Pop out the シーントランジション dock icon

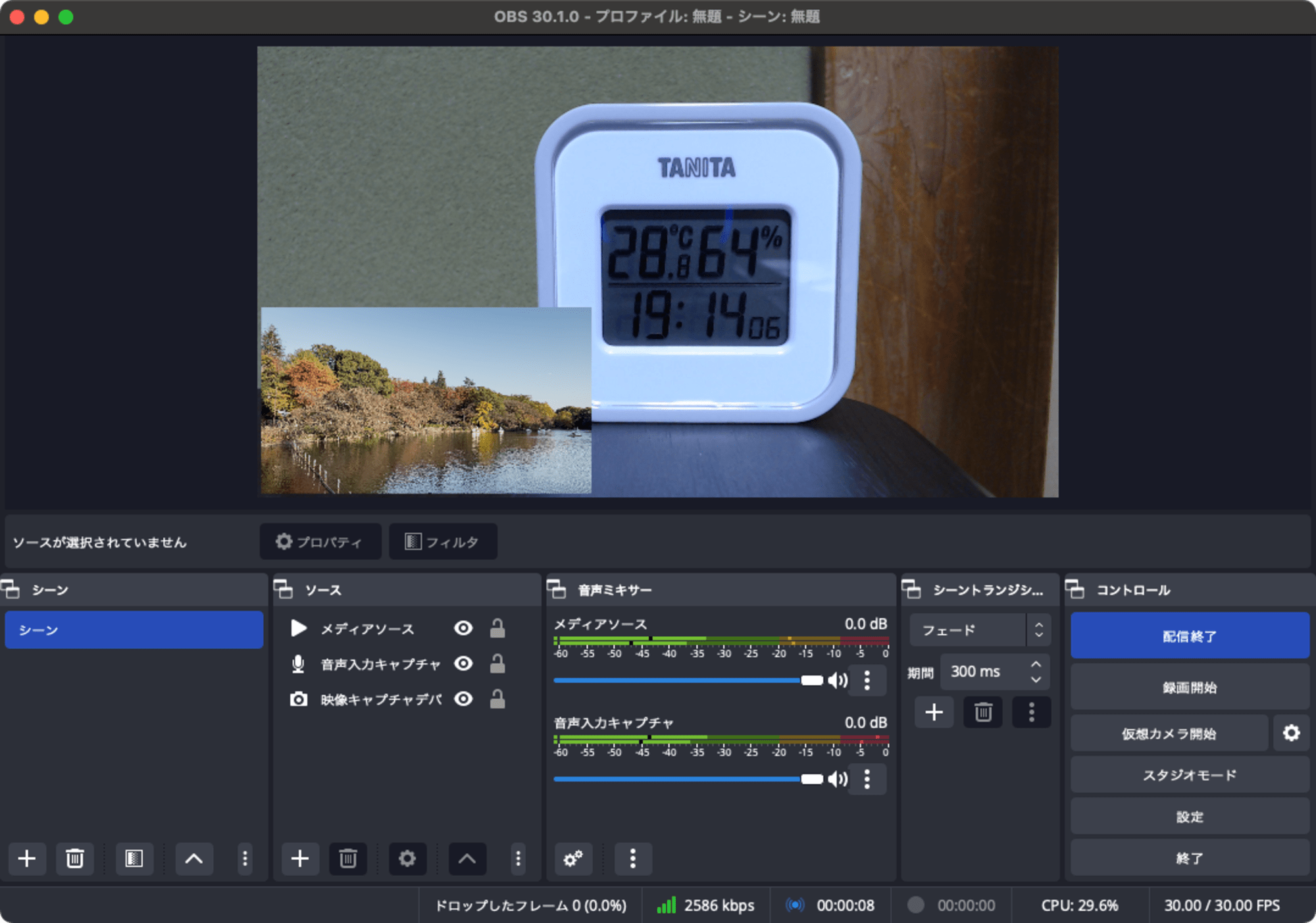[x=911, y=589]
